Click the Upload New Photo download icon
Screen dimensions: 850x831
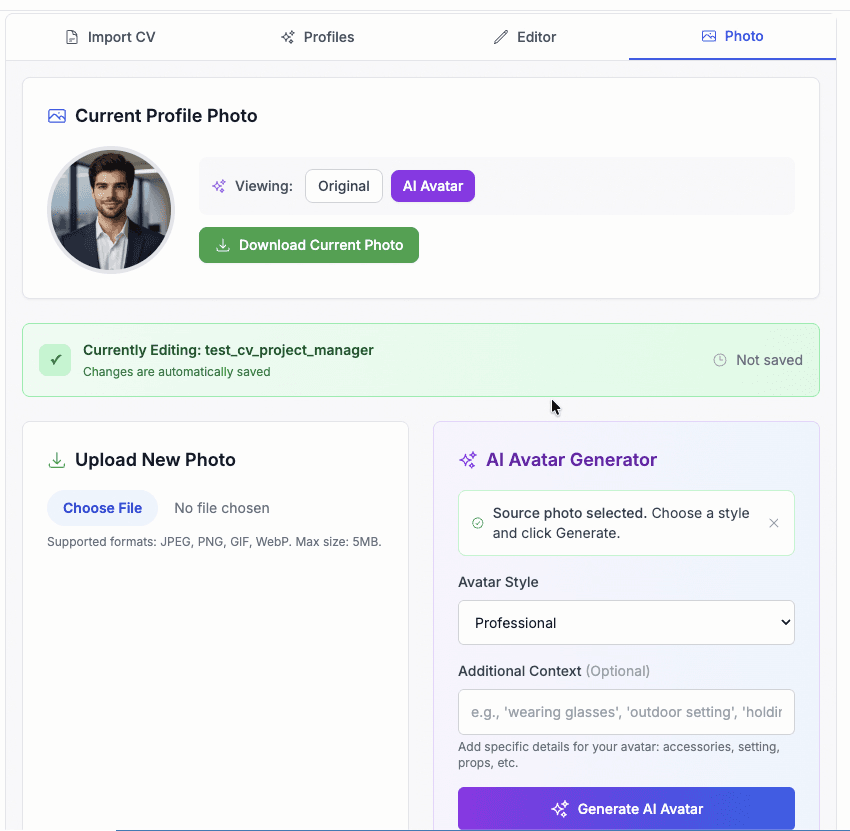pyautogui.click(x=57, y=460)
